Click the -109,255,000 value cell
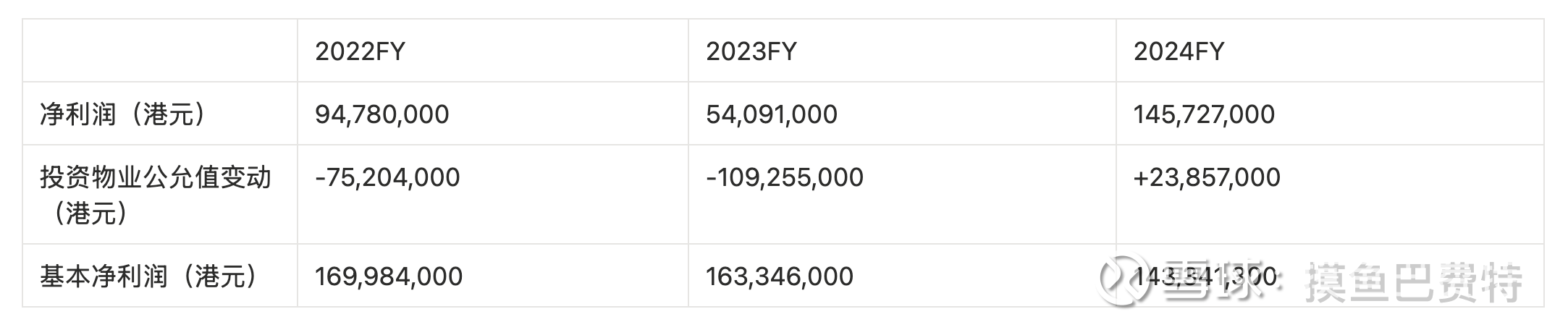Screen dimensions: 1568x330 click(x=785, y=177)
